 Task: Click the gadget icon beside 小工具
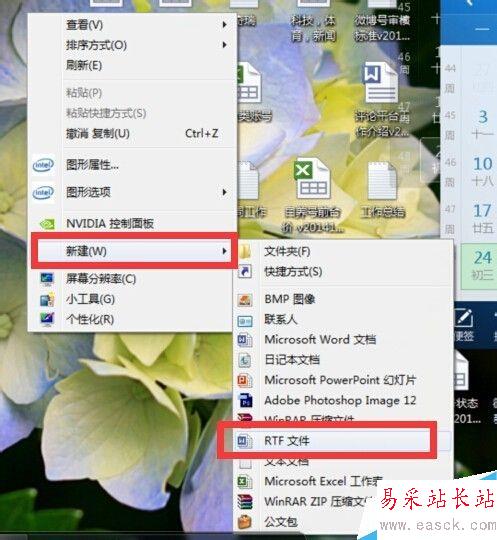click(x=47, y=299)
